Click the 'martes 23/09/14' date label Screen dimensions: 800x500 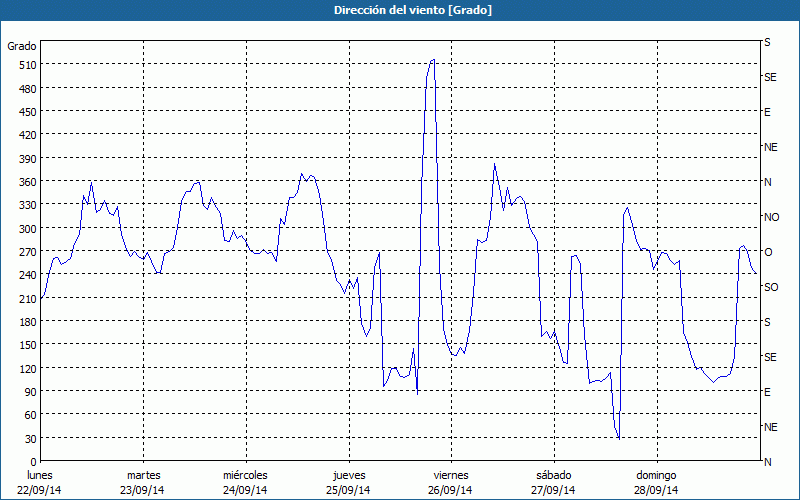point(143,482)
